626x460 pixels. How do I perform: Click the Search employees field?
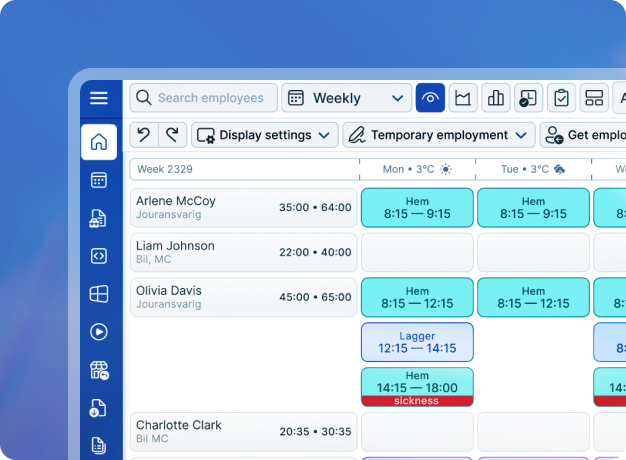coord(210,98)
